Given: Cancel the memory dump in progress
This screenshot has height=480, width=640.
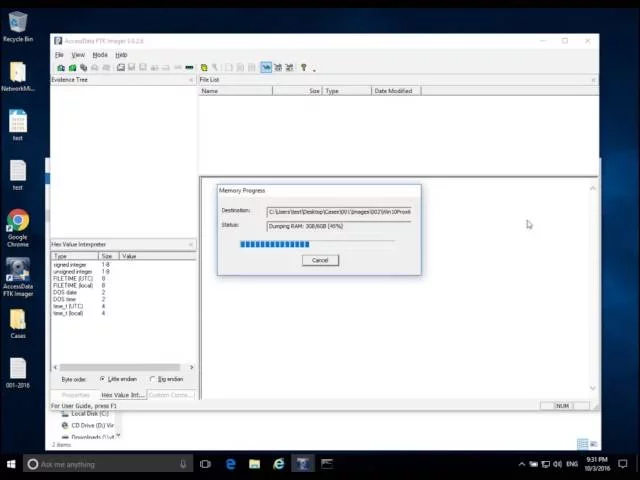Looking at the screenshot, I should (x=320, y=260).
